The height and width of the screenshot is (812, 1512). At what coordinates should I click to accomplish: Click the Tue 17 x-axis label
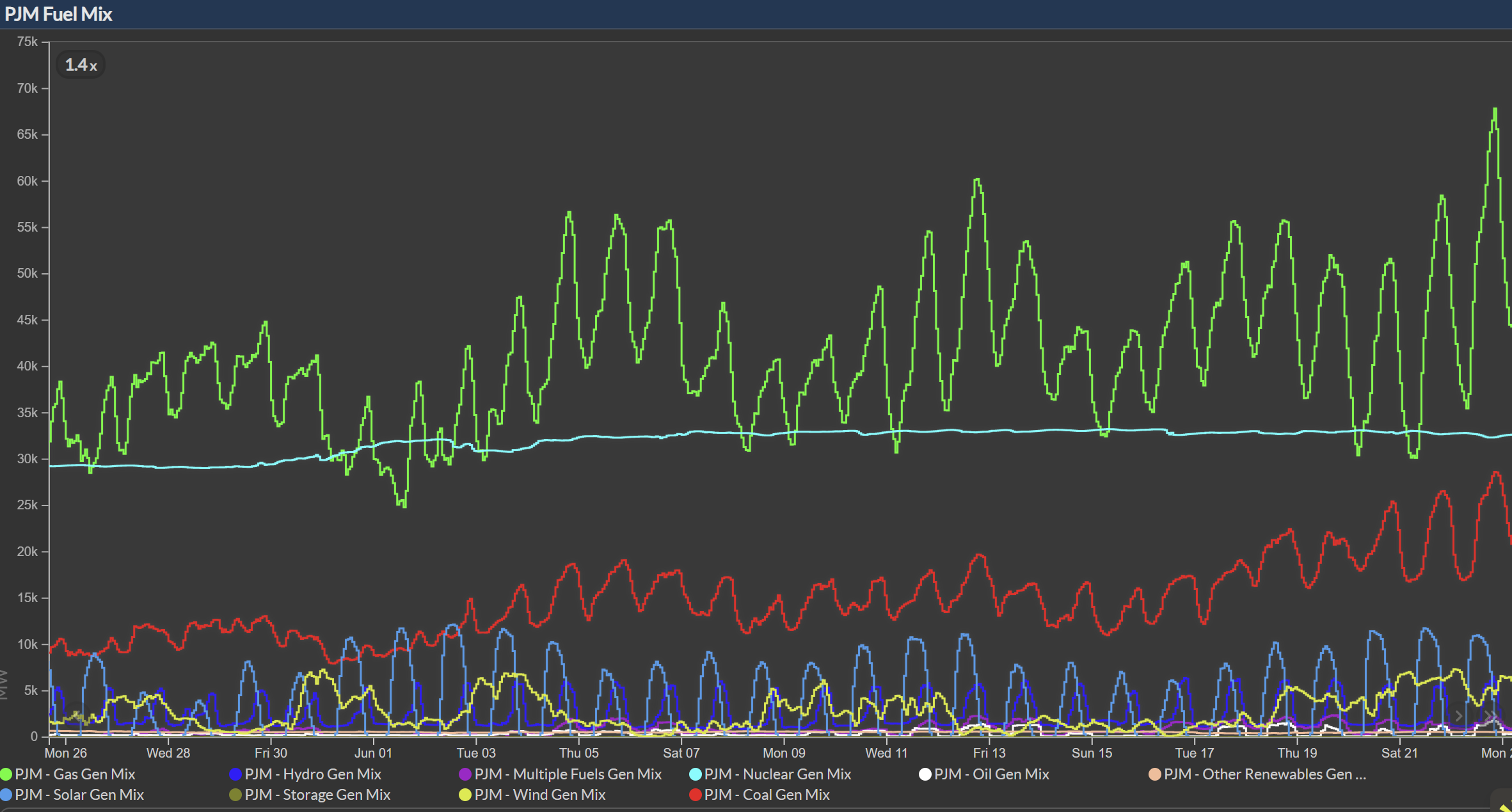coord(1195,753)
